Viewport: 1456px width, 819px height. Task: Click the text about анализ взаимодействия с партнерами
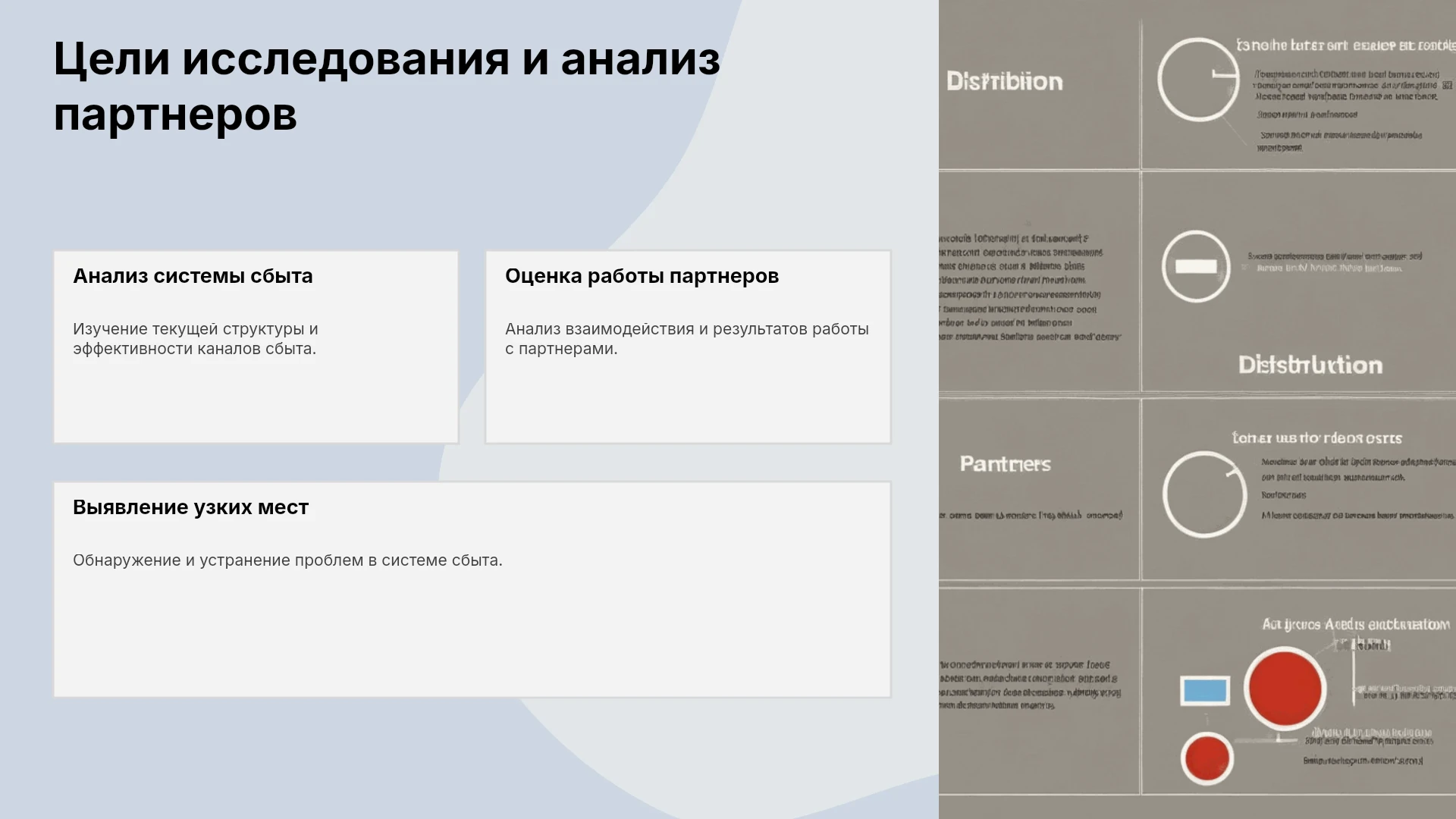(687, 339)
